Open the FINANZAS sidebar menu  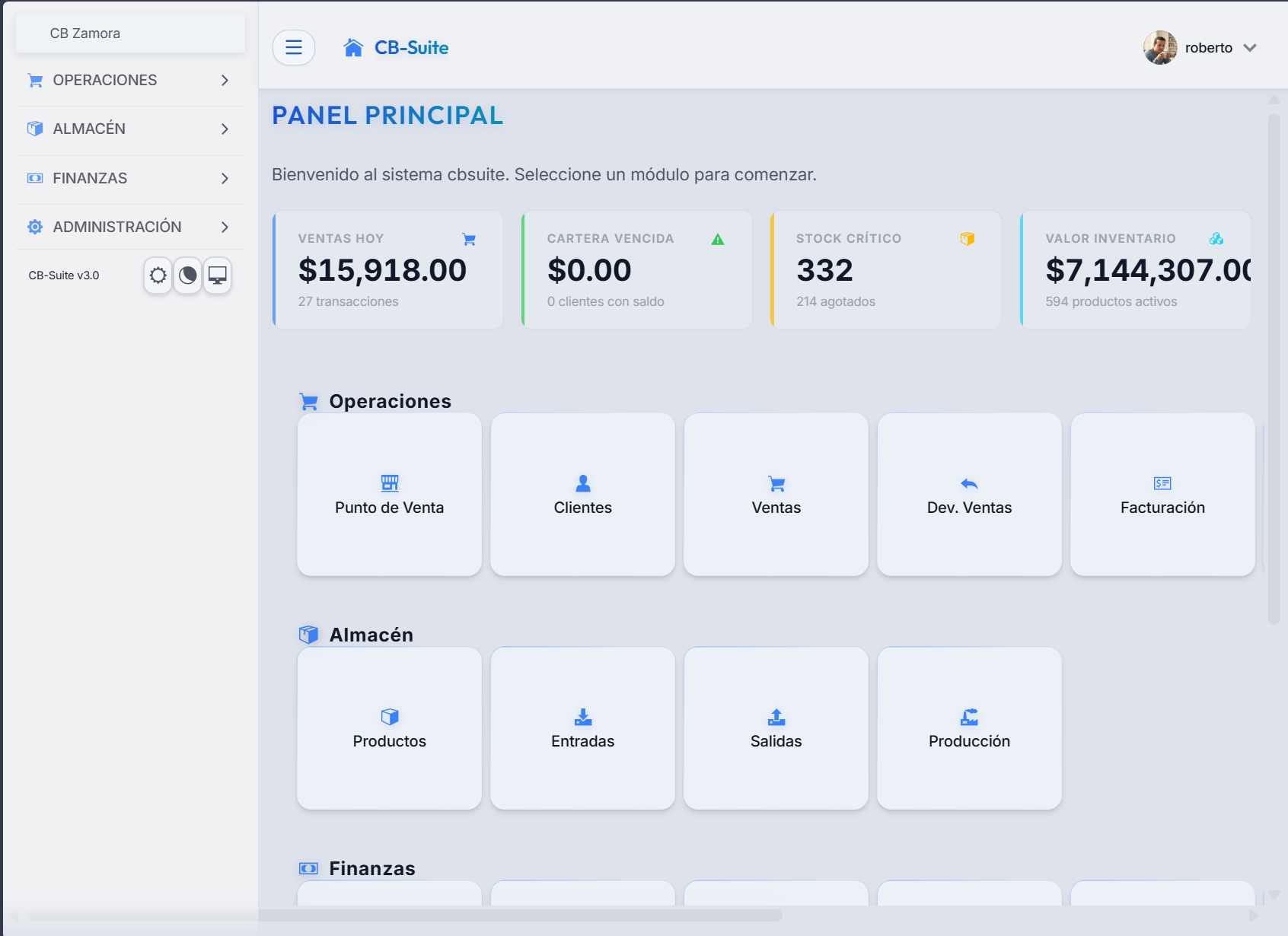pyautogui.click(x=130, y=178)
